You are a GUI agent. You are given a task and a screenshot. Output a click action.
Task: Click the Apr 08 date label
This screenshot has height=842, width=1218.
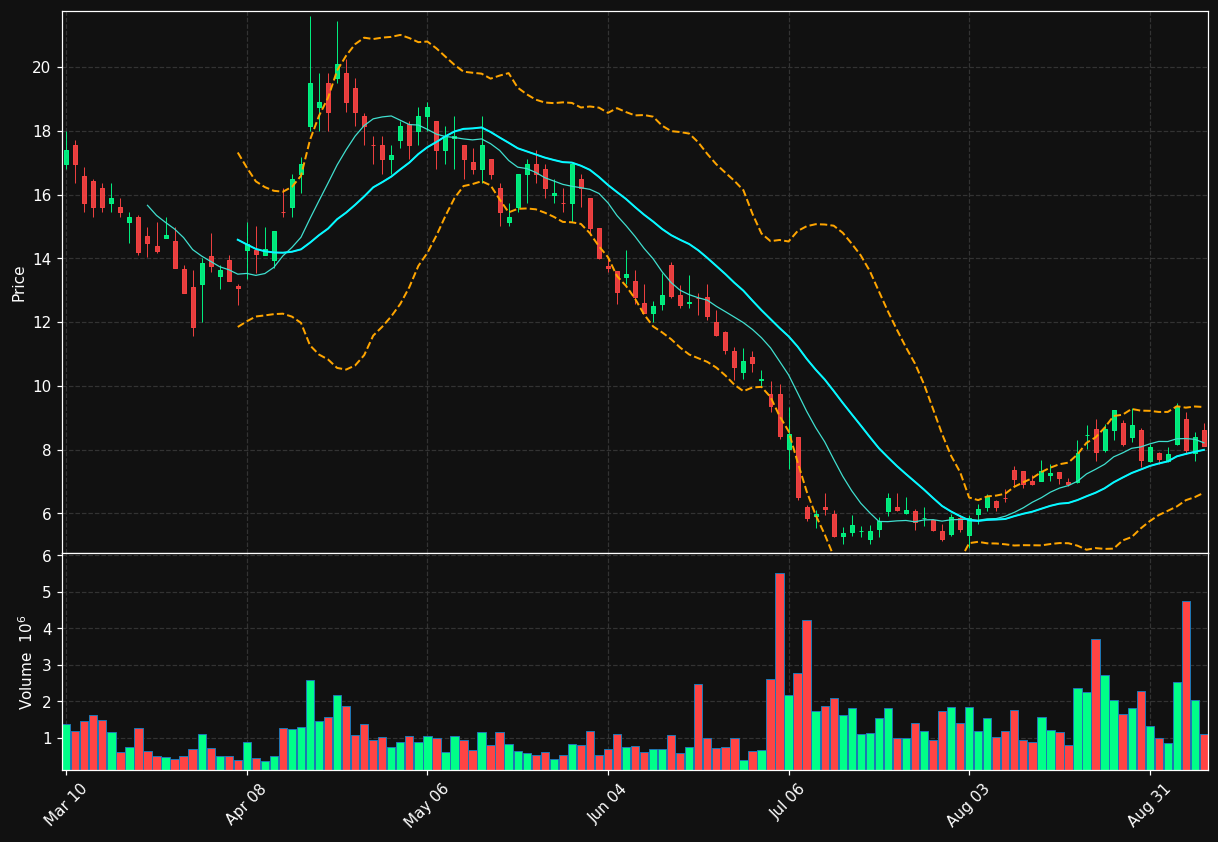click(246, 803)
